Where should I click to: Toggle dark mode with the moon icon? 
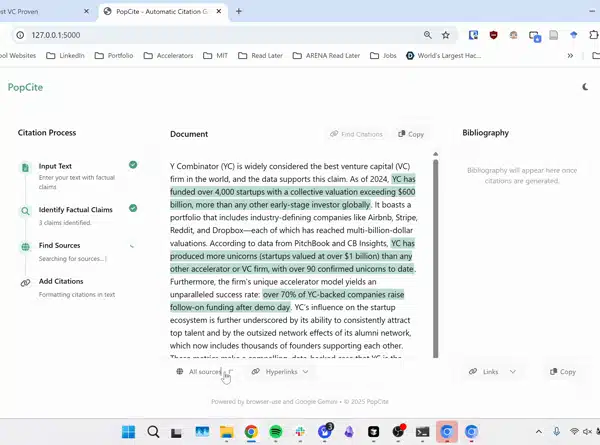[585, 87]
